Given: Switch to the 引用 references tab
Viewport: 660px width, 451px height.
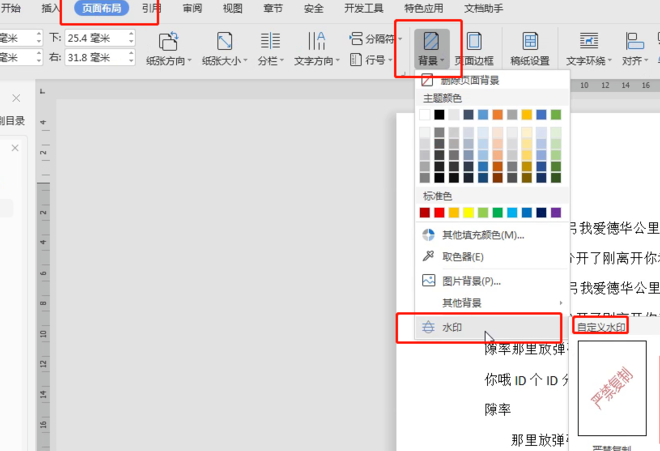Looking at the screenshot, I should [152, 8].
